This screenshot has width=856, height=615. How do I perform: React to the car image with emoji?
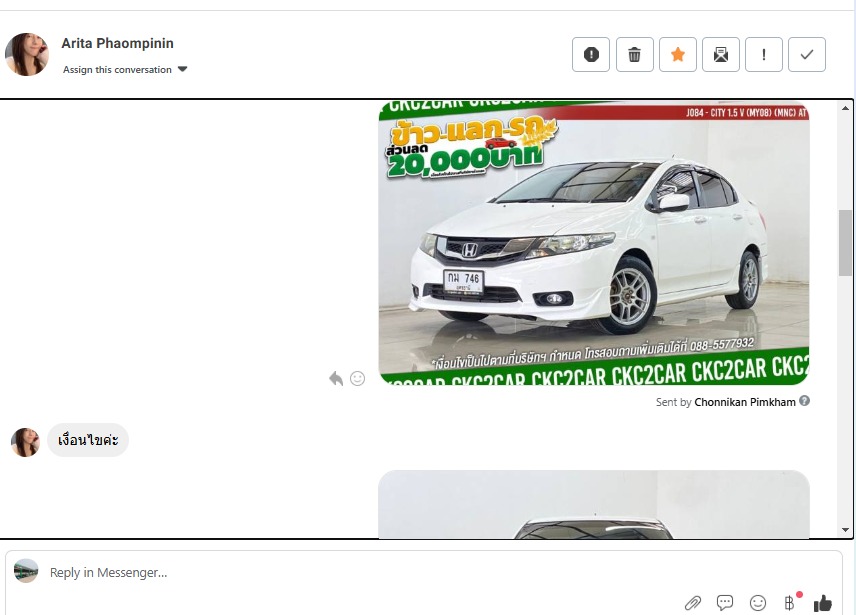point(357,378)
